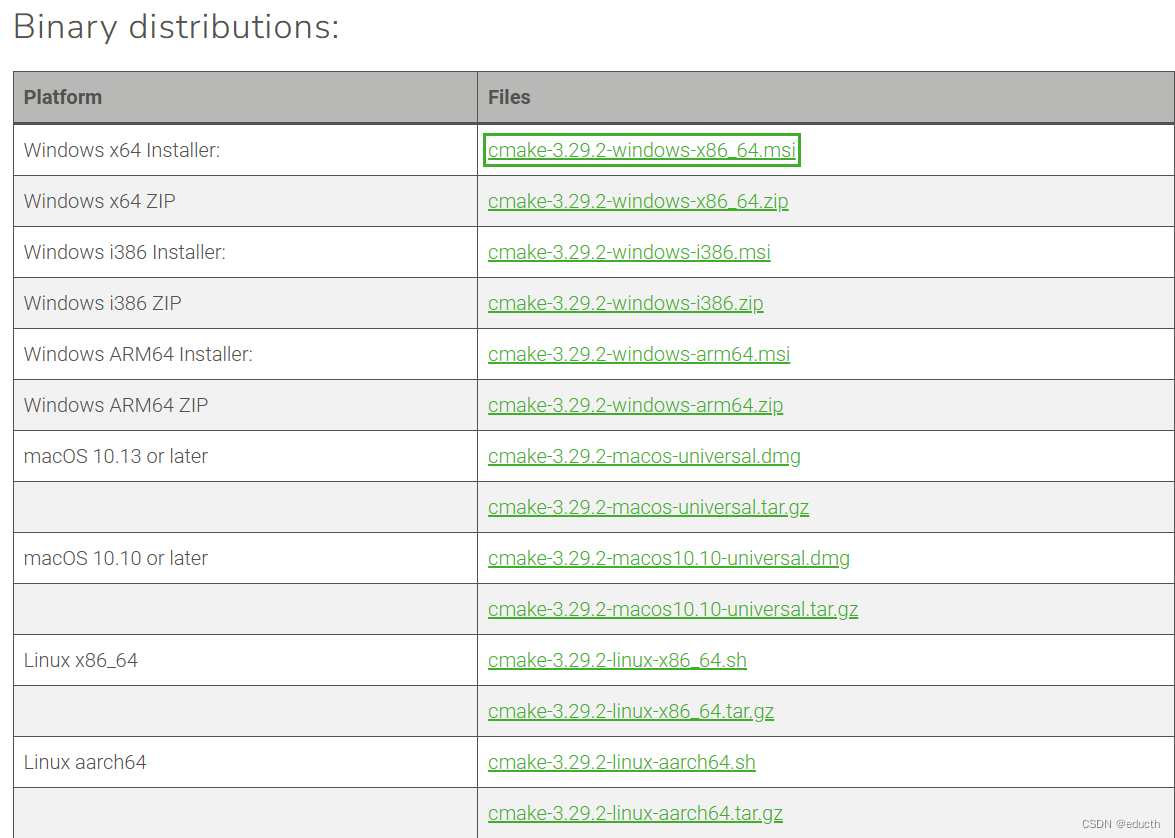This screenshot has height=838, width=1175.
Task: Download cmake-3.29.2-windows-x86_64.msi installer
Action: pyautogui.click(x=641, y=150)
